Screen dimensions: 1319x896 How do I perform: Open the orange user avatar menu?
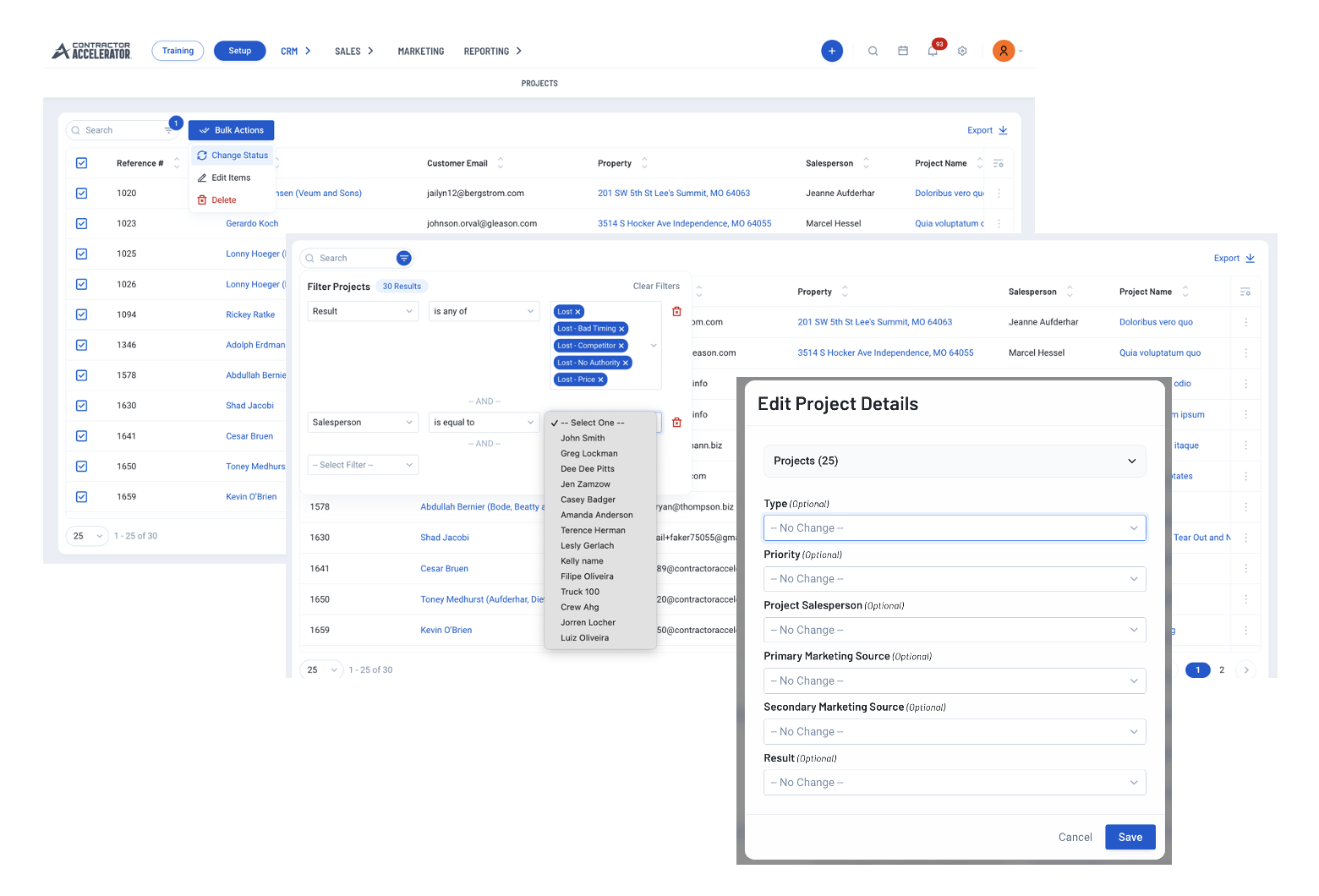(x=1004, y=51)
